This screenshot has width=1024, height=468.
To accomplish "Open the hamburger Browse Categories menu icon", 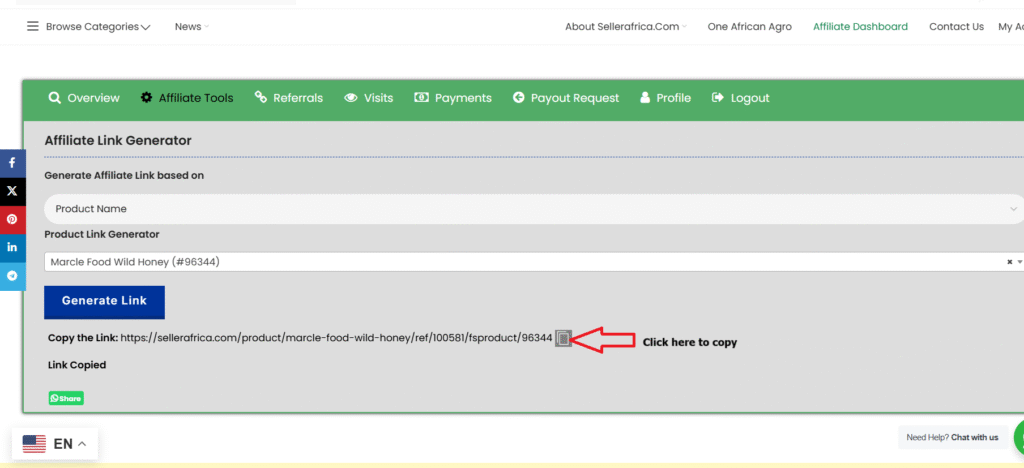I will (33, 27).
